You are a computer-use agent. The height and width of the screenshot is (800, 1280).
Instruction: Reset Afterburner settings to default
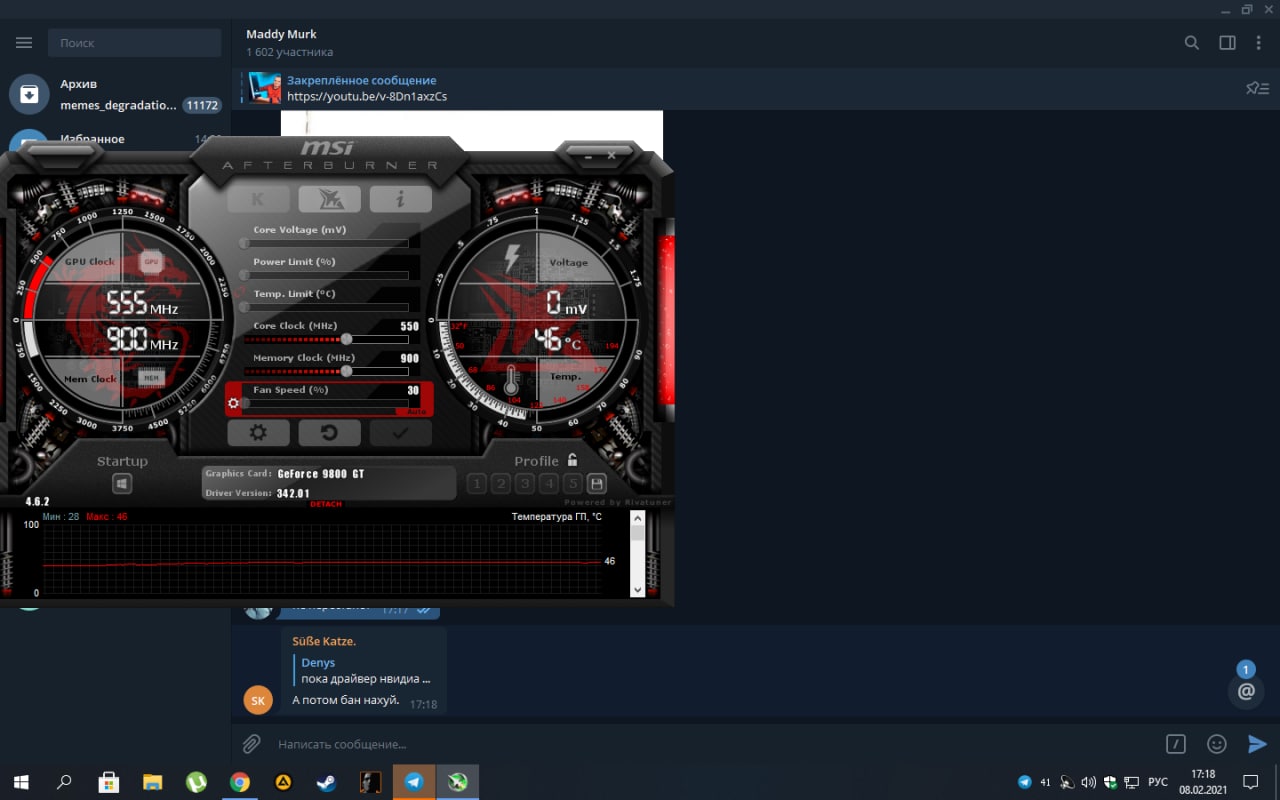[329, 433]
